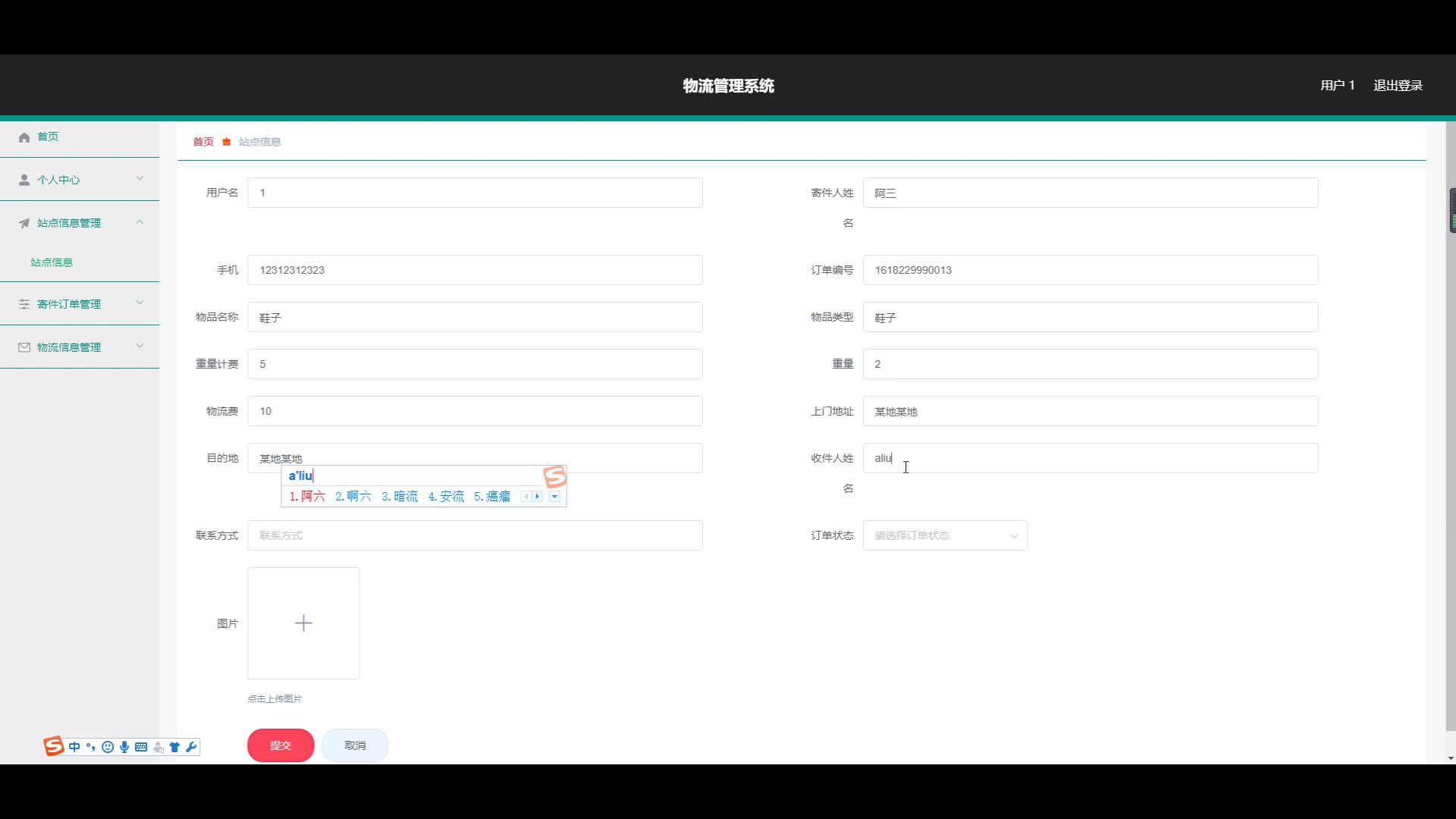This screenshot has height=819, width=1456.
Task: Click the plus icon to upload image
Action: (x=303, y=623)
